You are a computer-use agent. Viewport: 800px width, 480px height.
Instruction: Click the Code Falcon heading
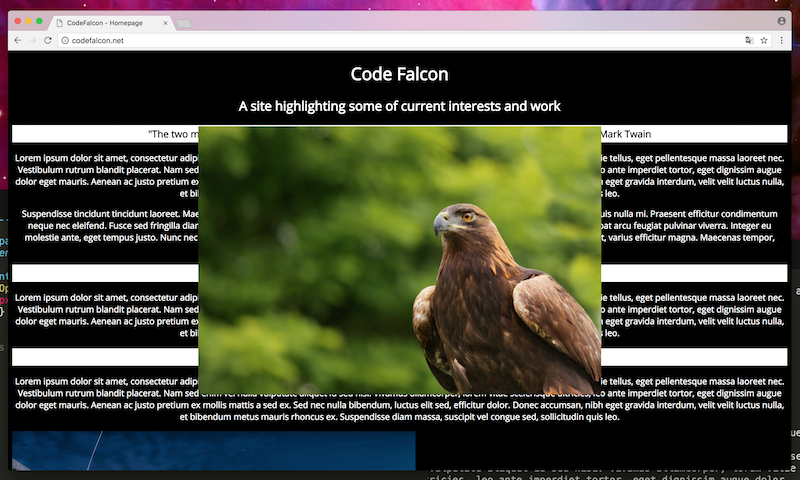[399, 74]
